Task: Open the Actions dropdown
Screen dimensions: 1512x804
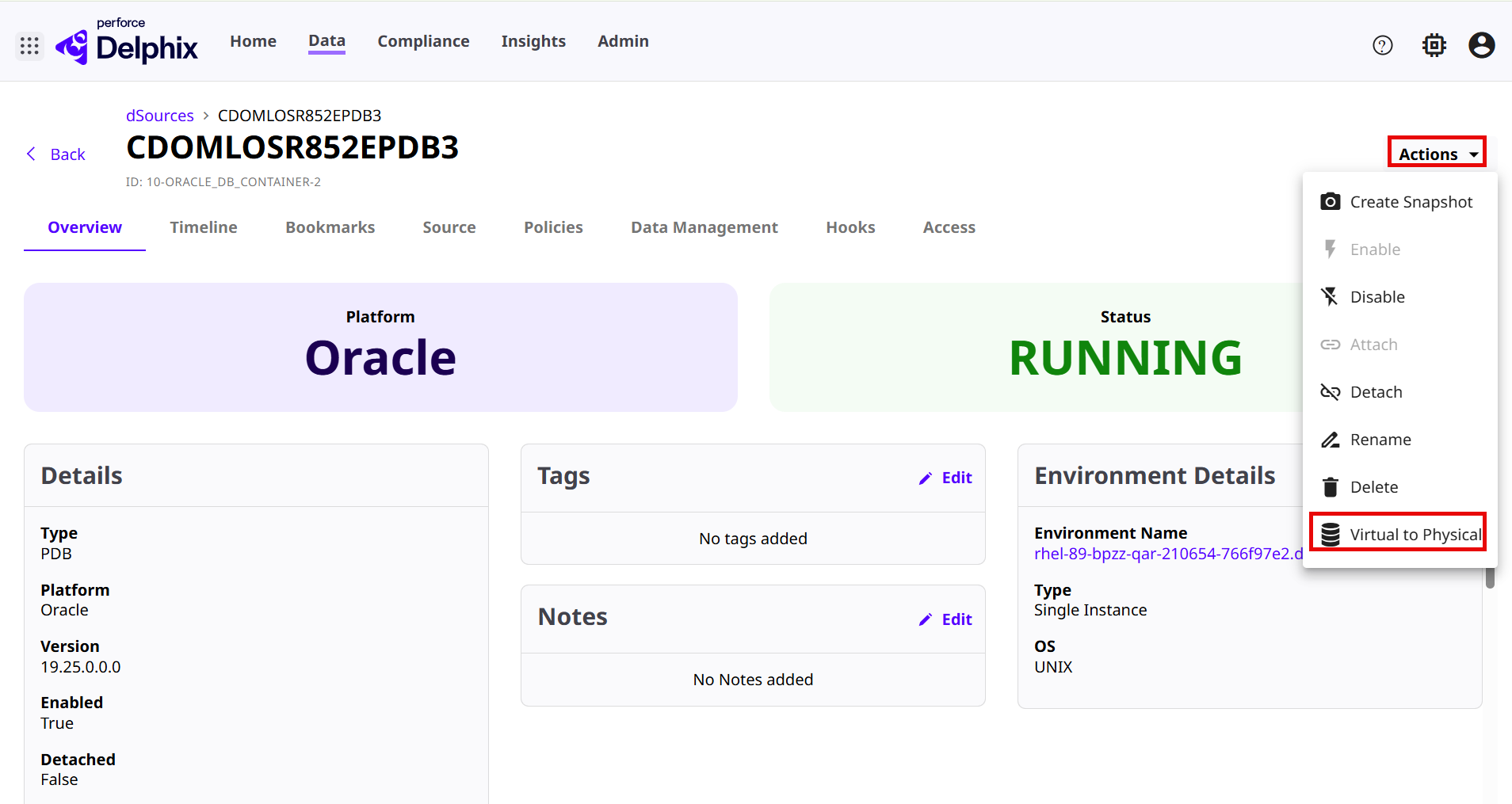Action: coord(1437,154)
